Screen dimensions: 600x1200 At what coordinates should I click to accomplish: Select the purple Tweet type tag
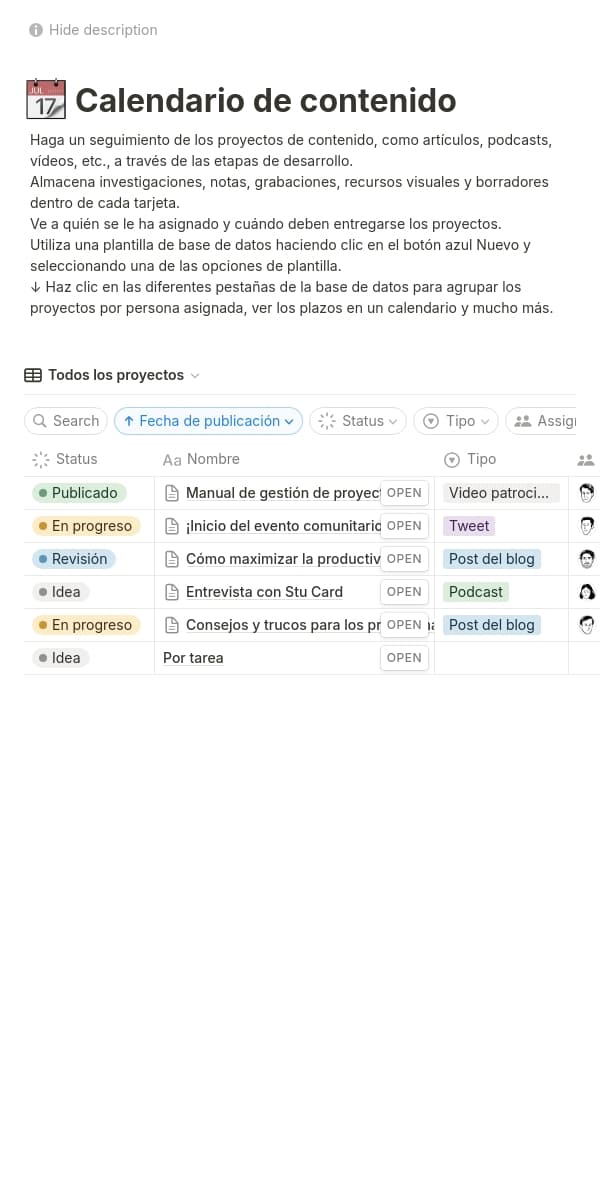(x=469, y=526)
